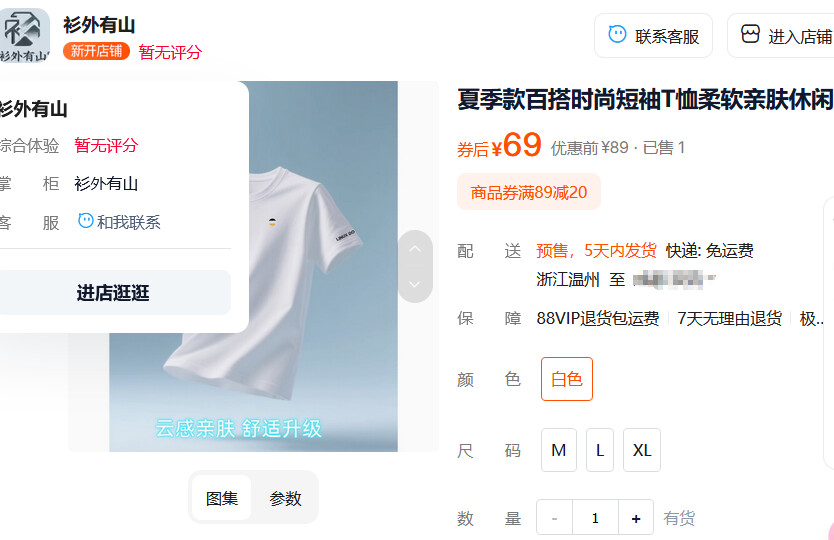The width and height of the screenshot is (834, 540).
Task: Decrease quantity with minus button
Action: [x=555, y=518]
